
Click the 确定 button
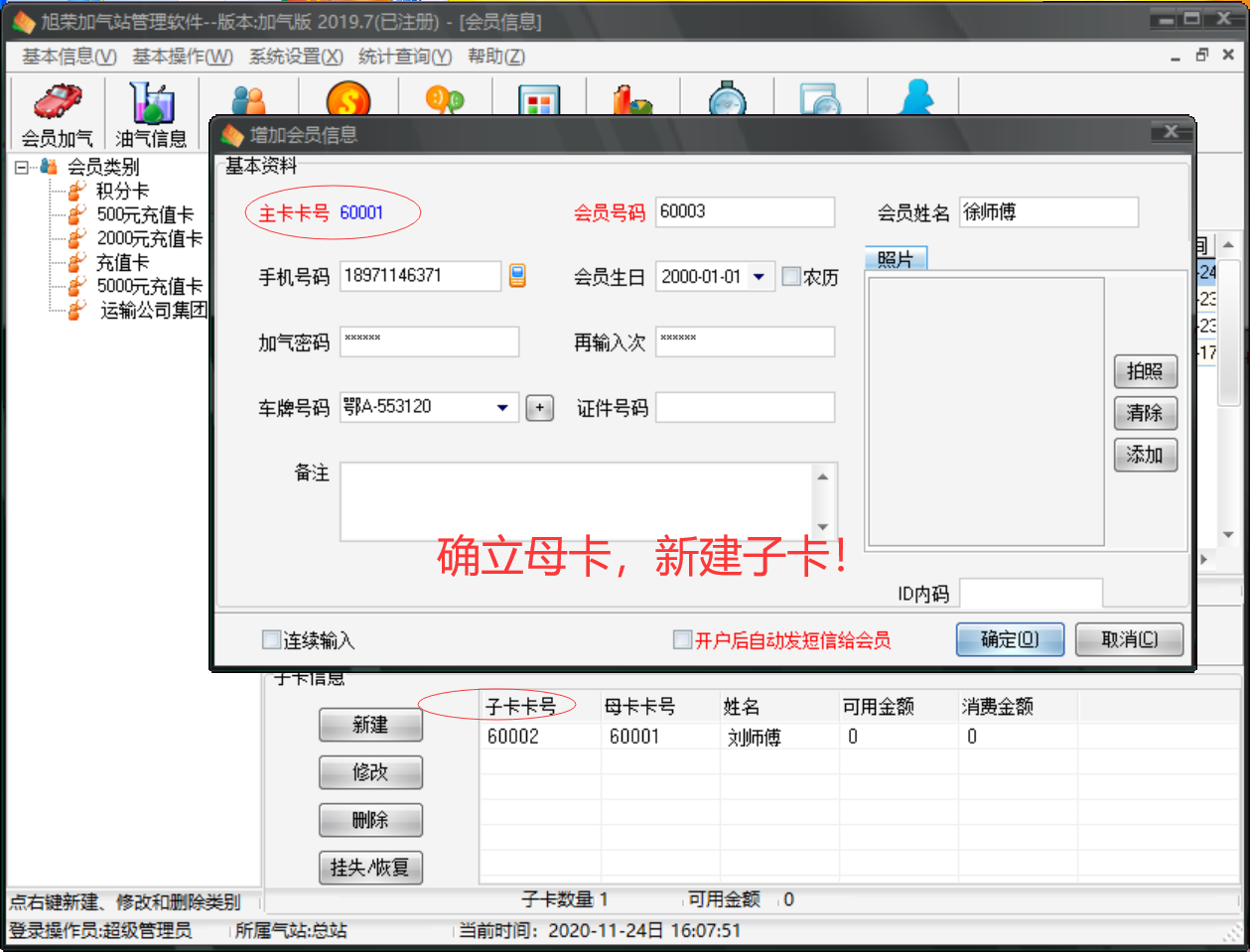[1009, 639]
